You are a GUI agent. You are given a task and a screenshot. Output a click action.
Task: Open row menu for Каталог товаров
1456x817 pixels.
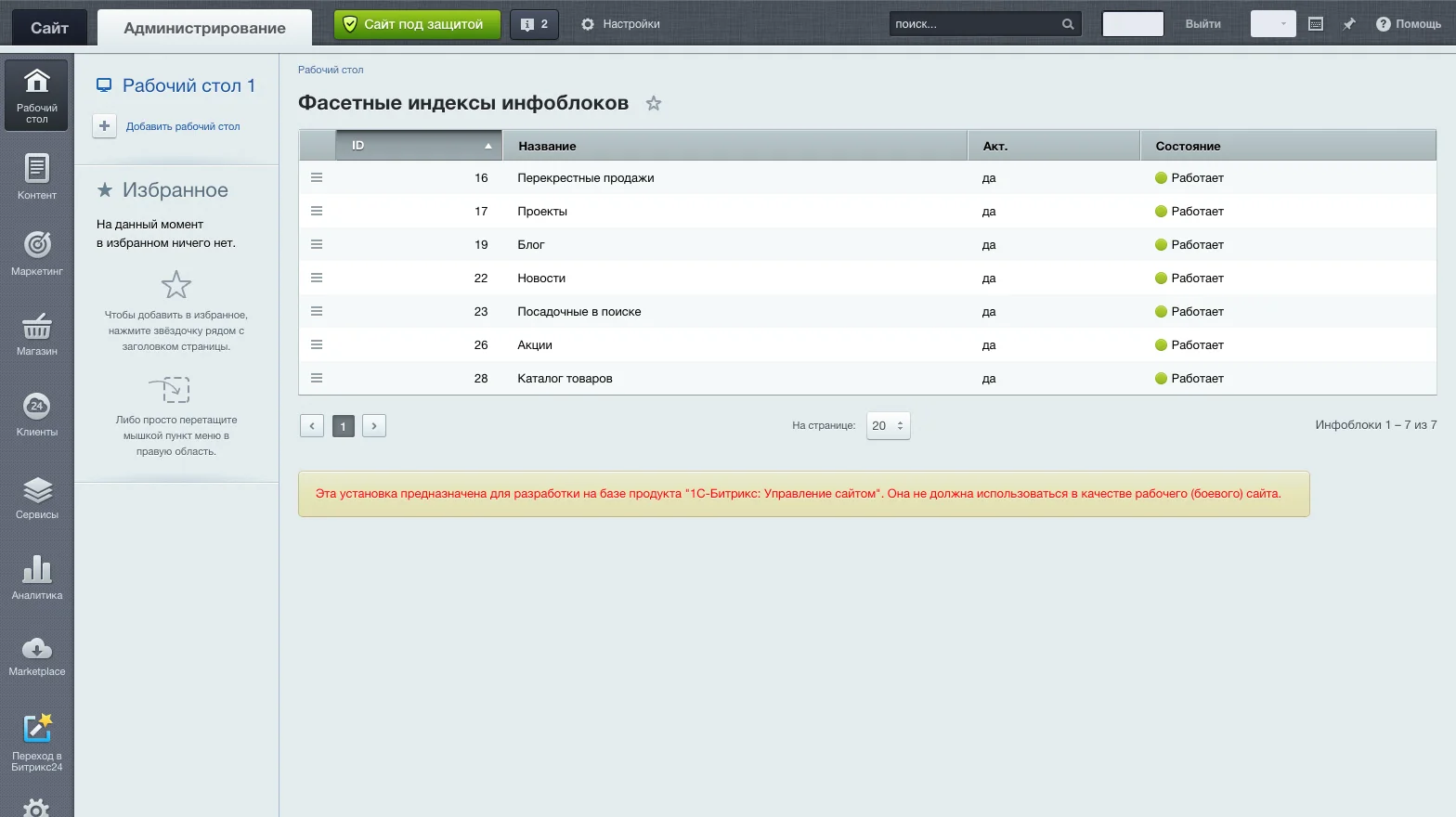(317, 378)
